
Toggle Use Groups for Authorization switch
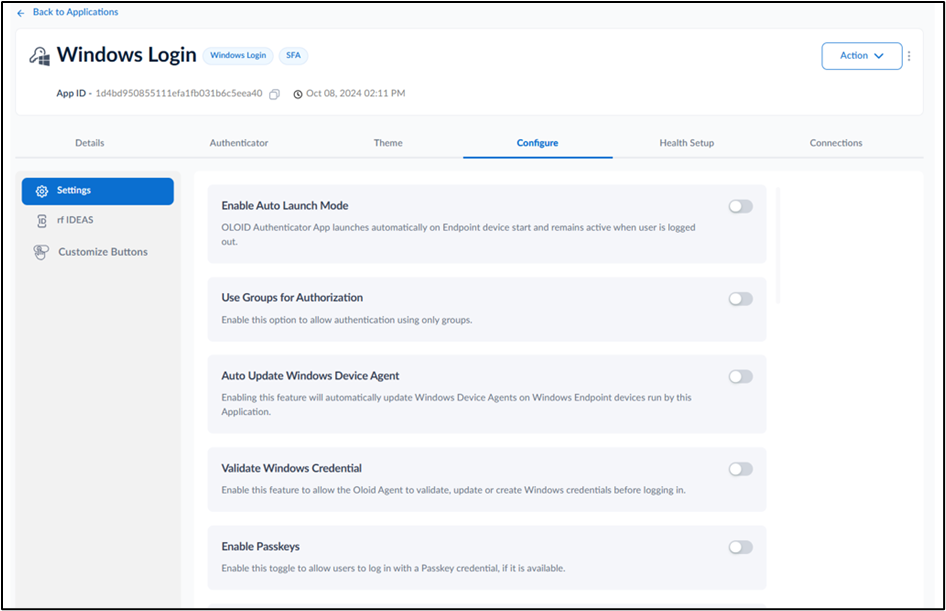740,299
